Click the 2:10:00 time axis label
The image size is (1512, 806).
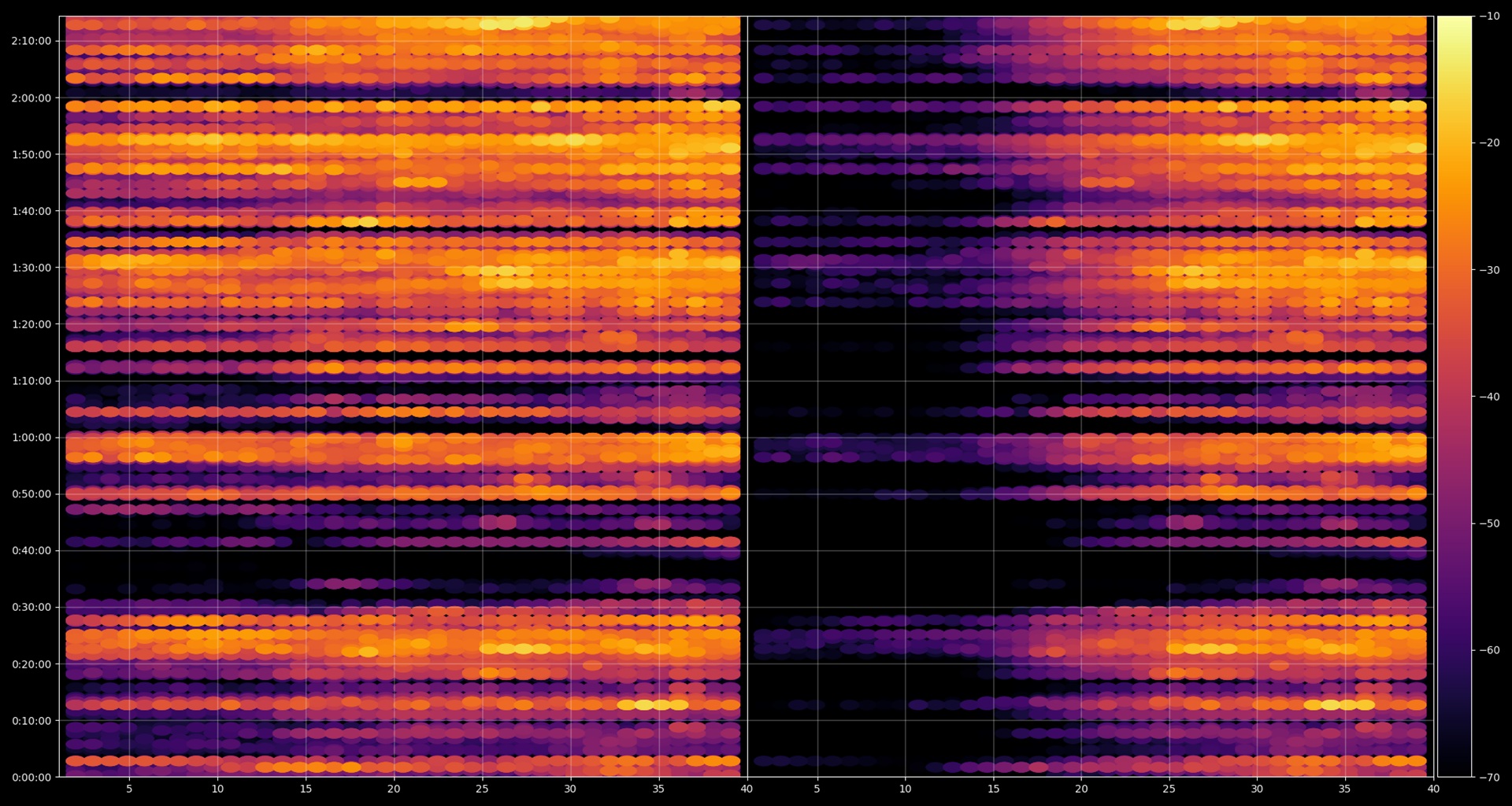point(31,42)
